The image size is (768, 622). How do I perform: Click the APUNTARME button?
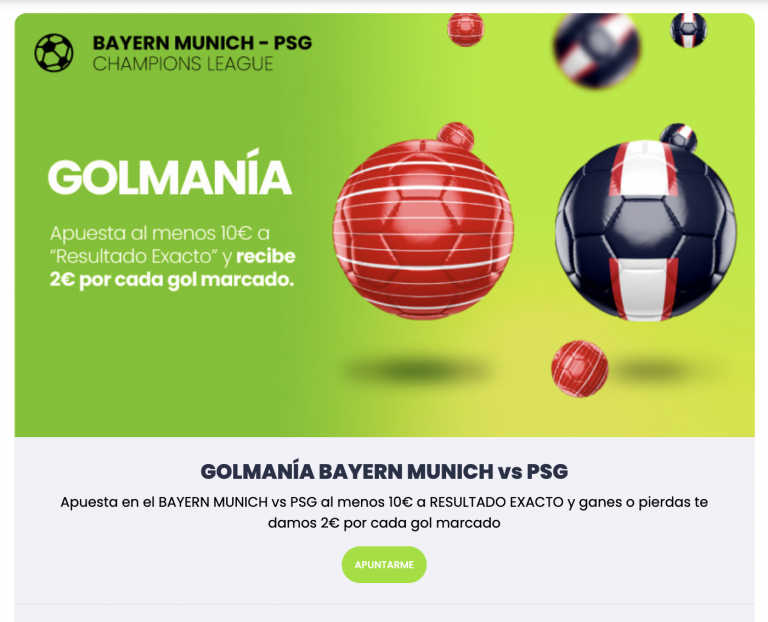coord(384,564)
